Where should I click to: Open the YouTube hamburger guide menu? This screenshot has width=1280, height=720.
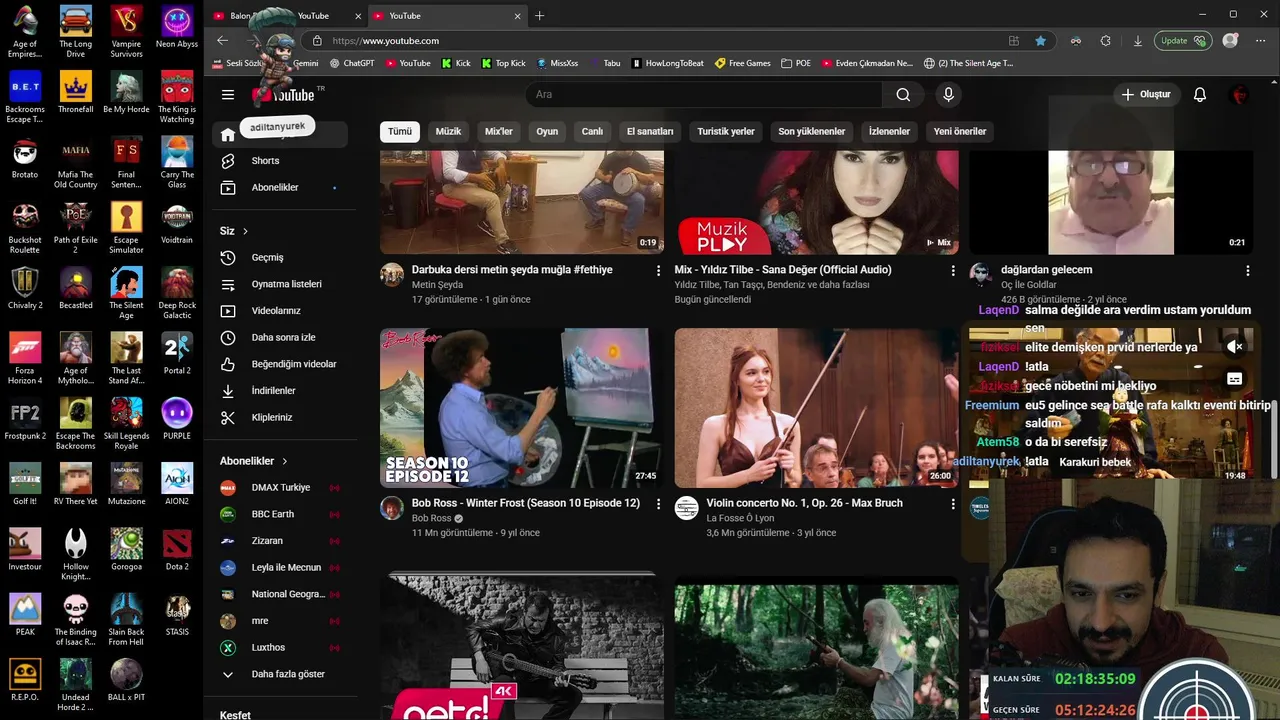point(228,95)
